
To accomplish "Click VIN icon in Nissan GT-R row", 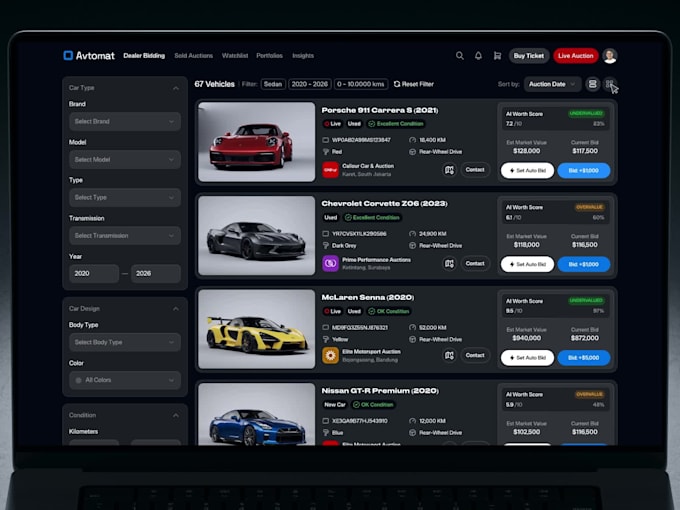I will coord(326,421).
